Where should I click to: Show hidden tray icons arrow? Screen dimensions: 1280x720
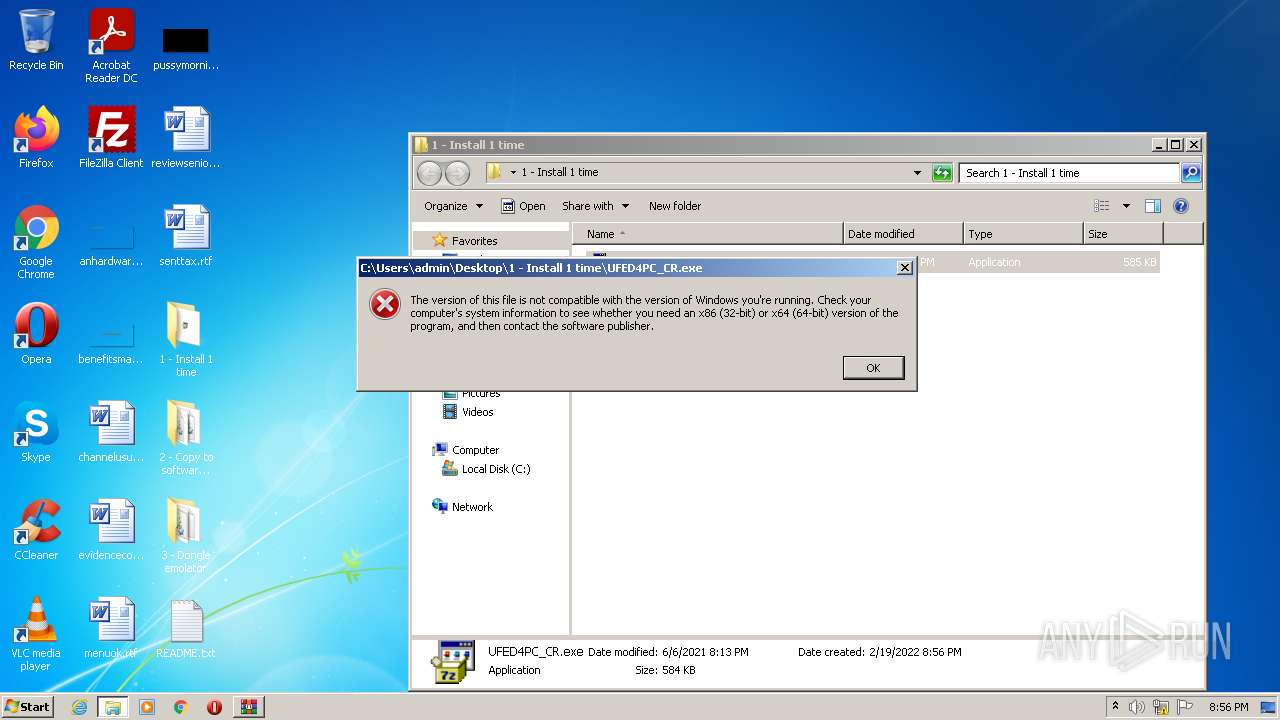click(x=1115, y=706)
